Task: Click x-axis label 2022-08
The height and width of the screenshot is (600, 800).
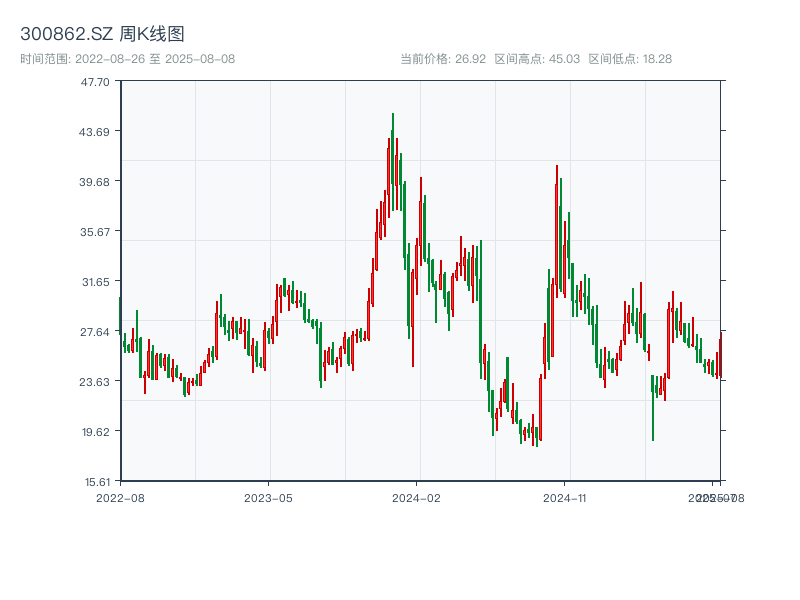Action: [120, 498]
